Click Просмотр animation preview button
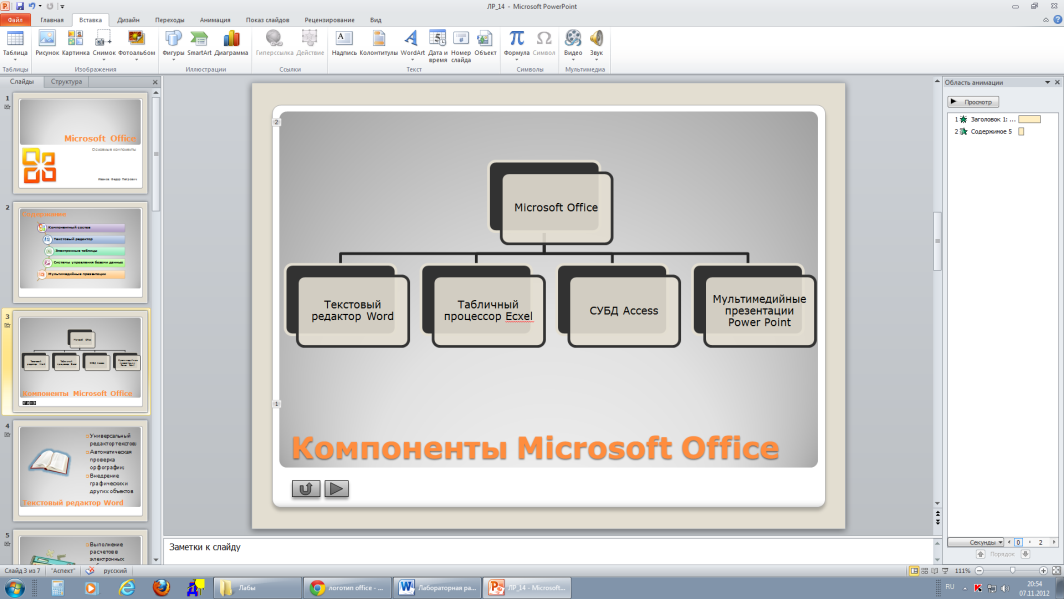Screen dimensions: 1064x599 click(973, 102)
